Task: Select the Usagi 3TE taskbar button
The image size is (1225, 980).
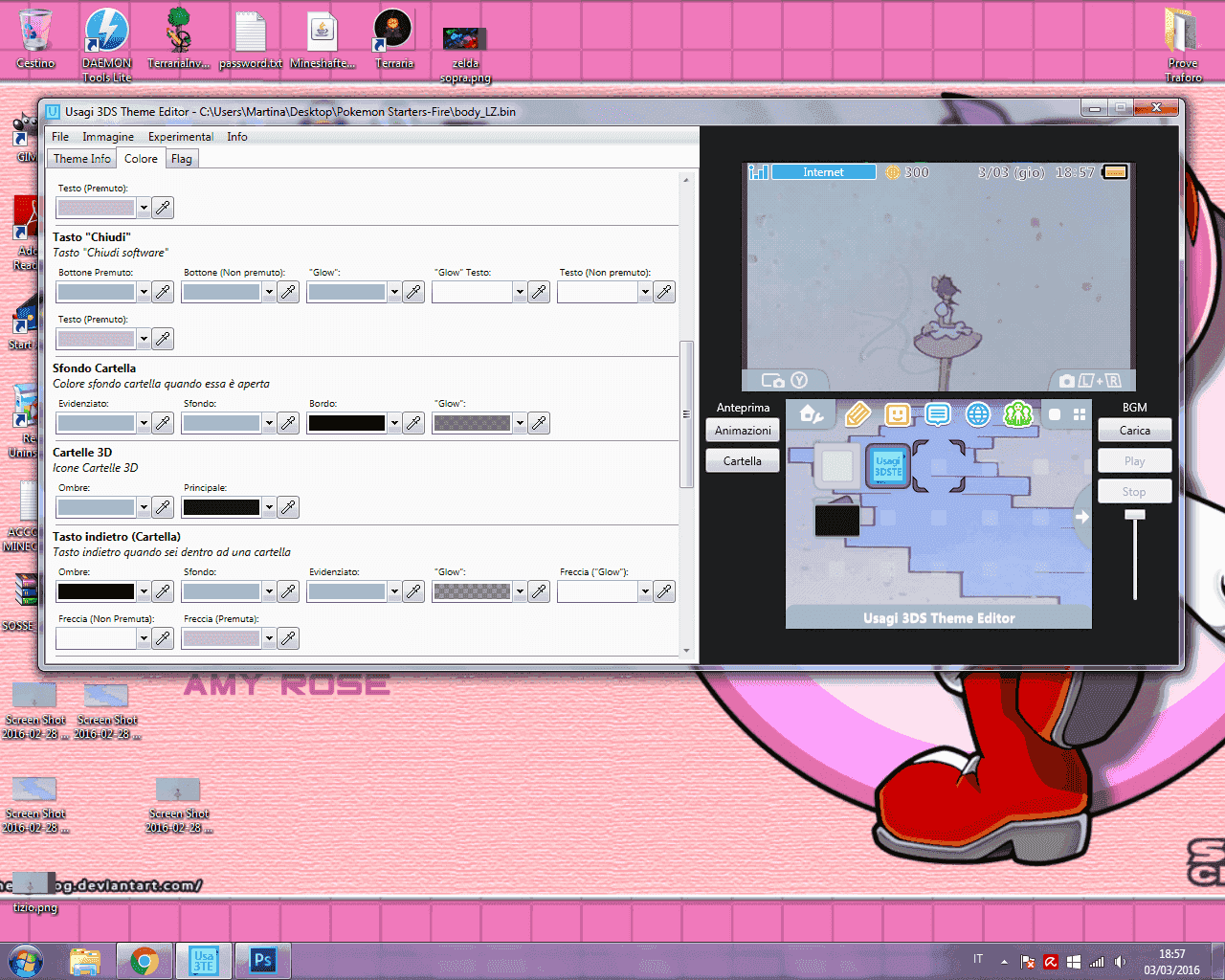Action: (204, 960)
